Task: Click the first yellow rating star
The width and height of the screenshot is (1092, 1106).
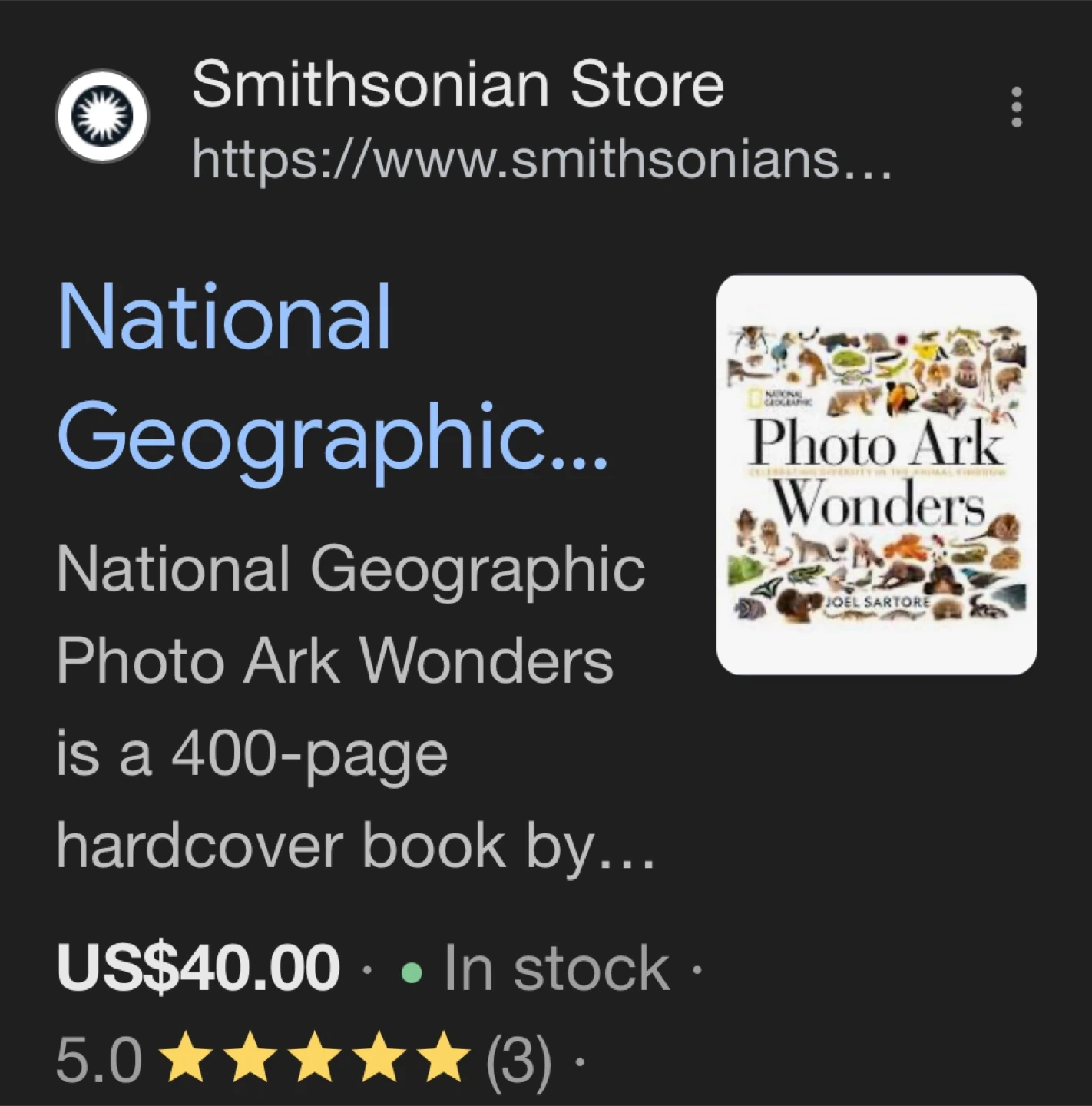Action: pos(185,1058)
